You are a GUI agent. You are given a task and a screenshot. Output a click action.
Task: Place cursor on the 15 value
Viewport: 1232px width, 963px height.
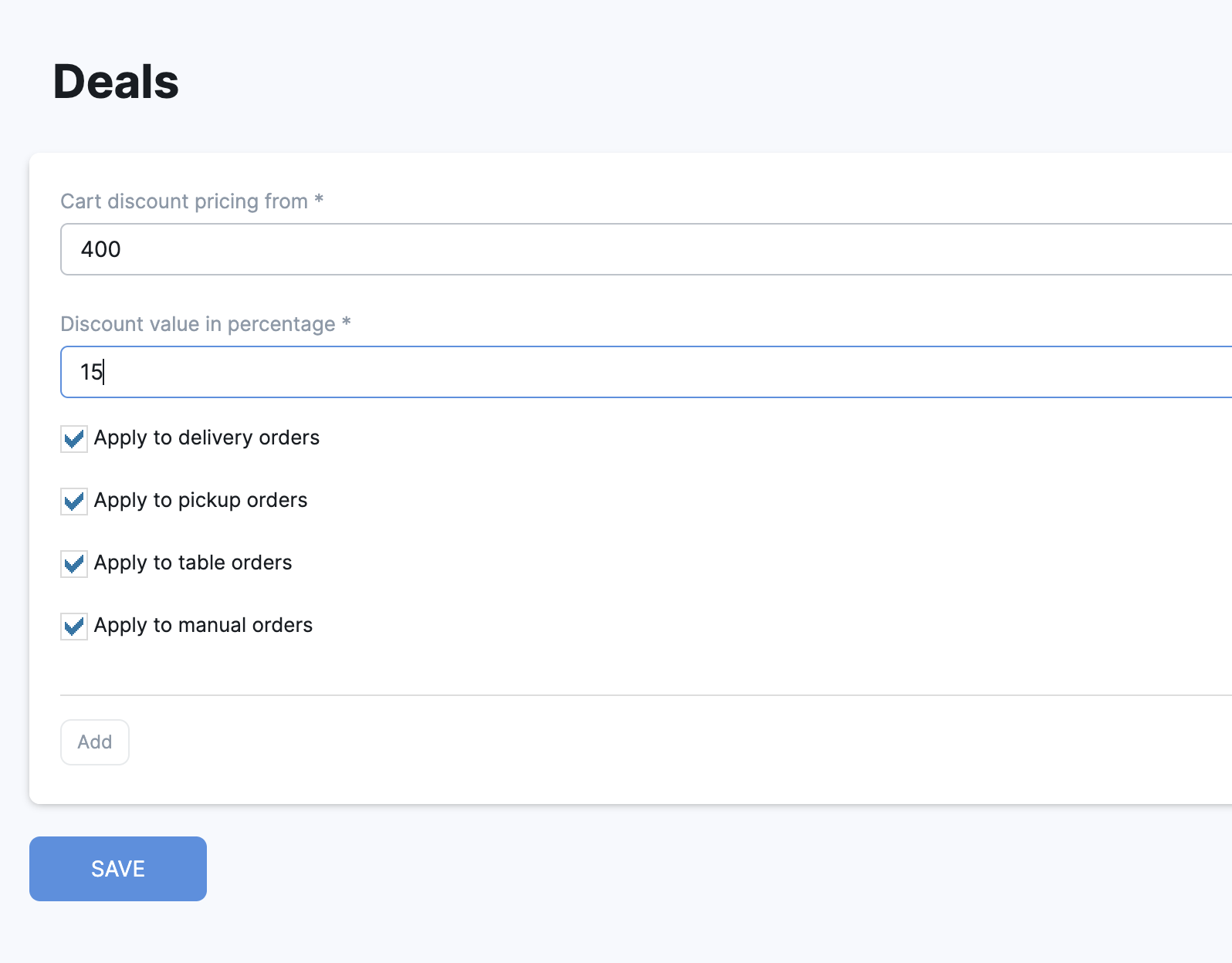tap(91, 372)
